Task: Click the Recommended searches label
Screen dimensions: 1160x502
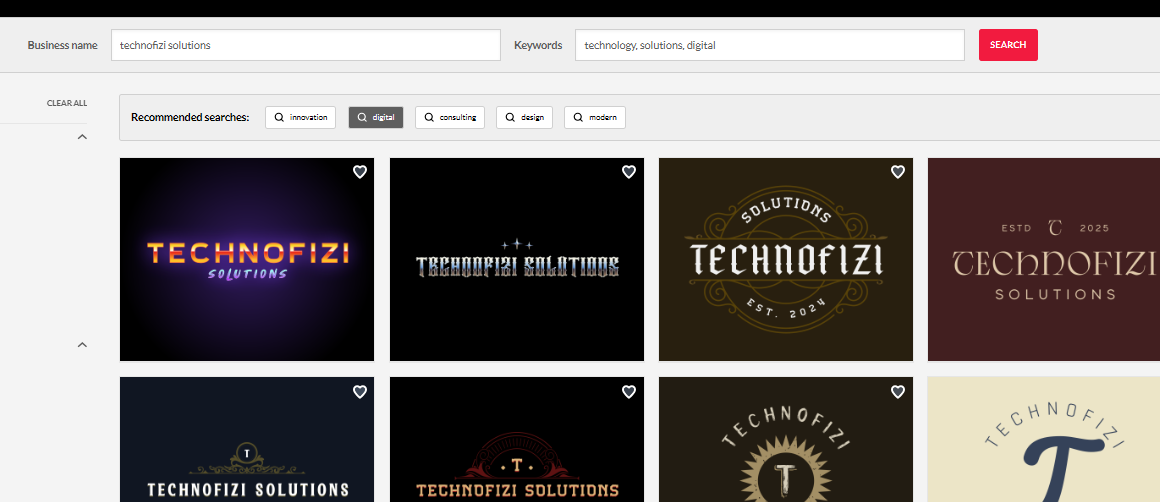Action: pos(190,118)
